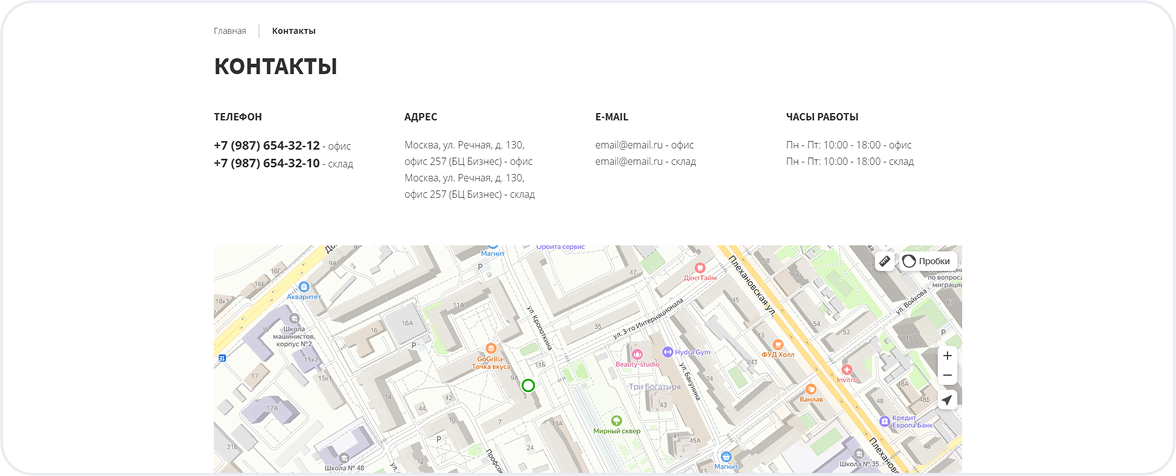1176x476 pixels.
Task: Call the warehouse number +7 (987) 654-32-10
Action: (266, 163)
